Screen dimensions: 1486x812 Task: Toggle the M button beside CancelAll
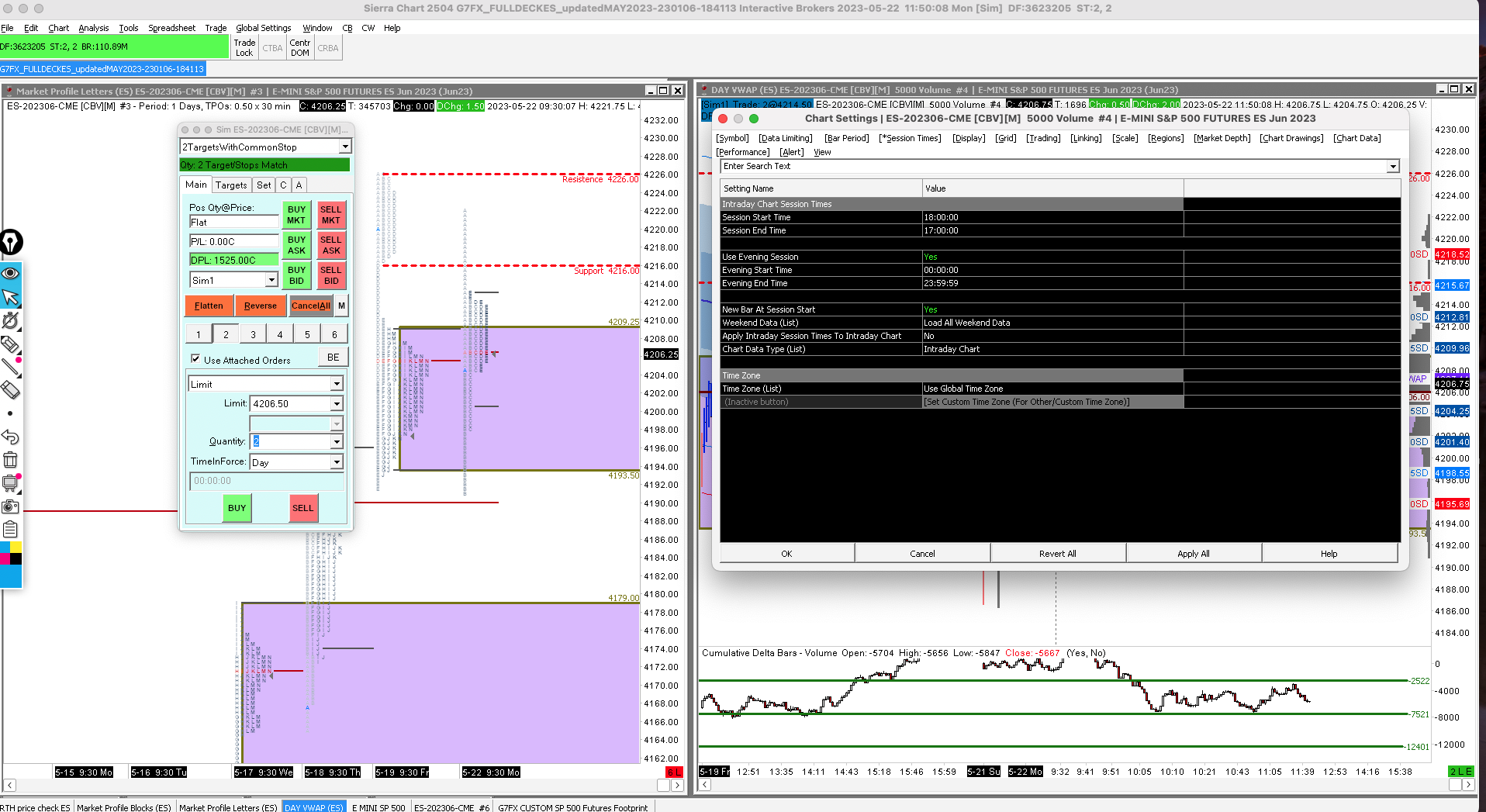point(341,306)
